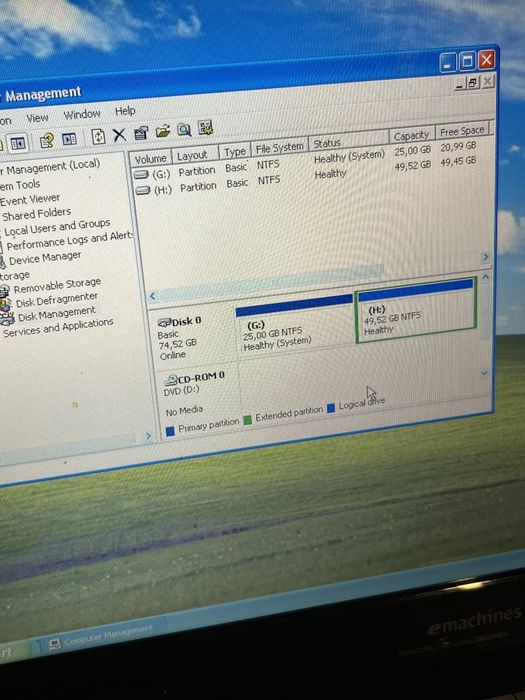Open the Help menu
Viewport: 525px width, 700px height.
click(x=125, y=111)
